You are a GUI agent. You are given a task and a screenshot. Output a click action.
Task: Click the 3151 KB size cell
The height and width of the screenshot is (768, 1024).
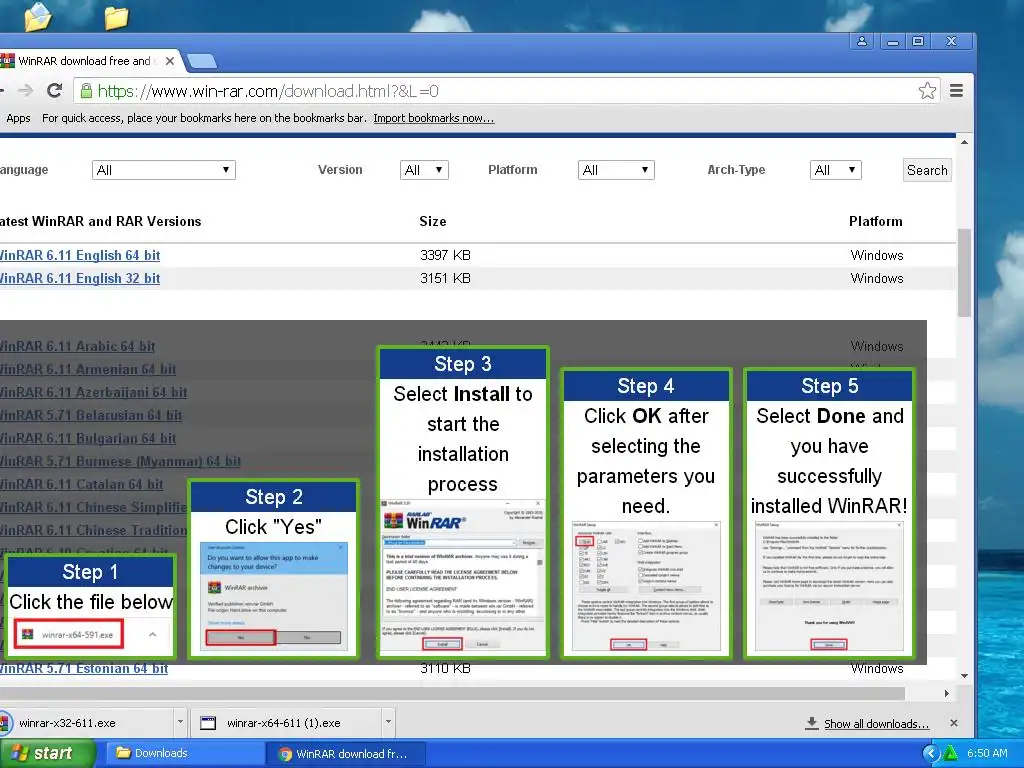tap(445, 278)
